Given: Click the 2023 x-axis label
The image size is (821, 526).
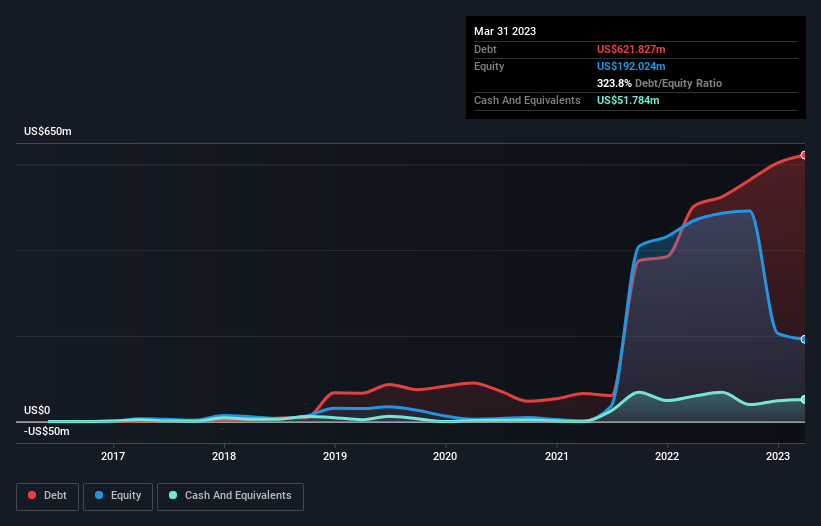Looking at the screenshot, I should point(778,456).
